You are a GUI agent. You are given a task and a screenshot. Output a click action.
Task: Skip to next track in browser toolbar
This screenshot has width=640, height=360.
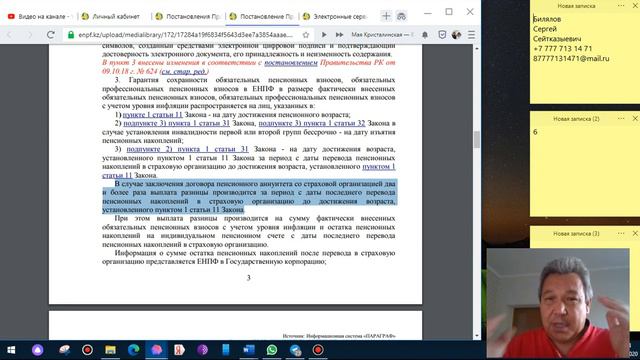click(339, 35)
